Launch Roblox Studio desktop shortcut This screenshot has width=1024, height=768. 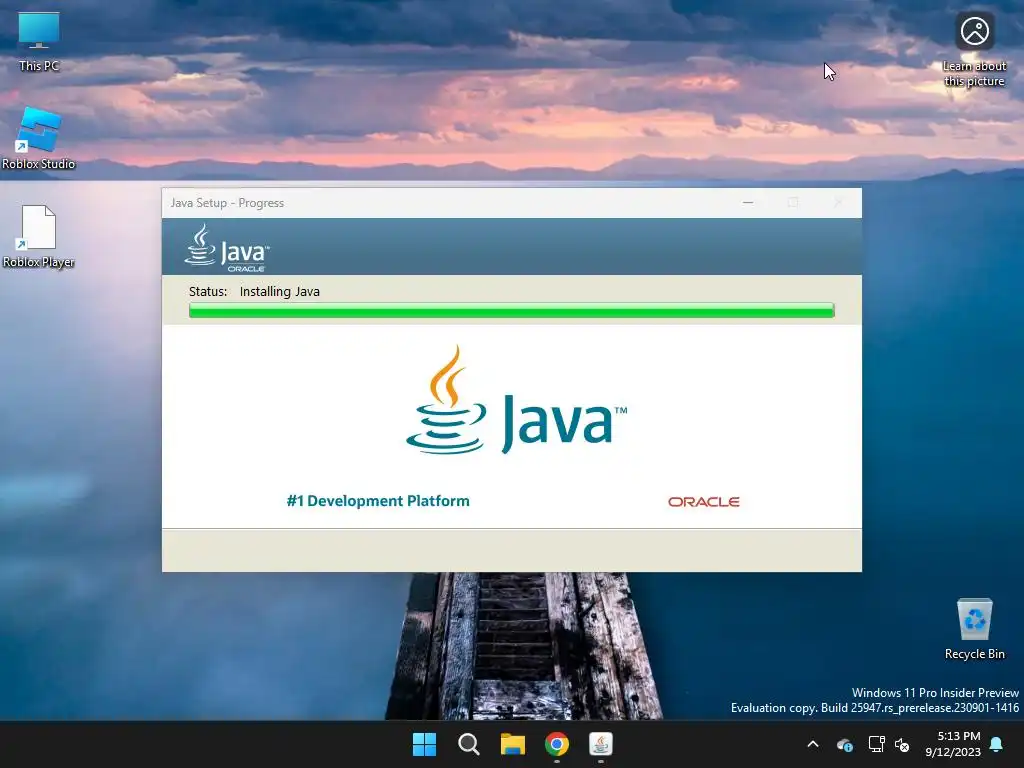(x=39, y=138)
